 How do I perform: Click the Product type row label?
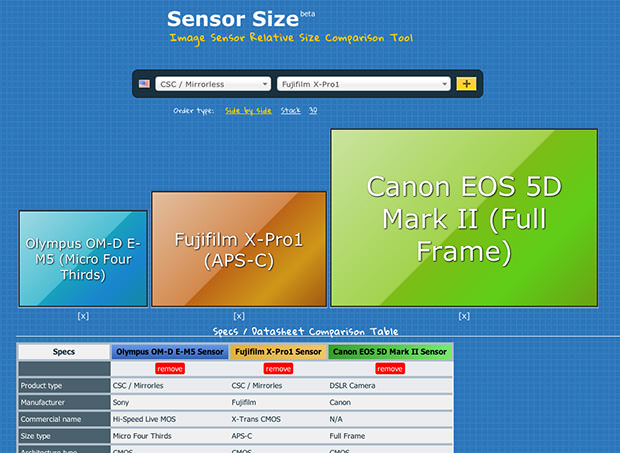(x=64, y=386)
